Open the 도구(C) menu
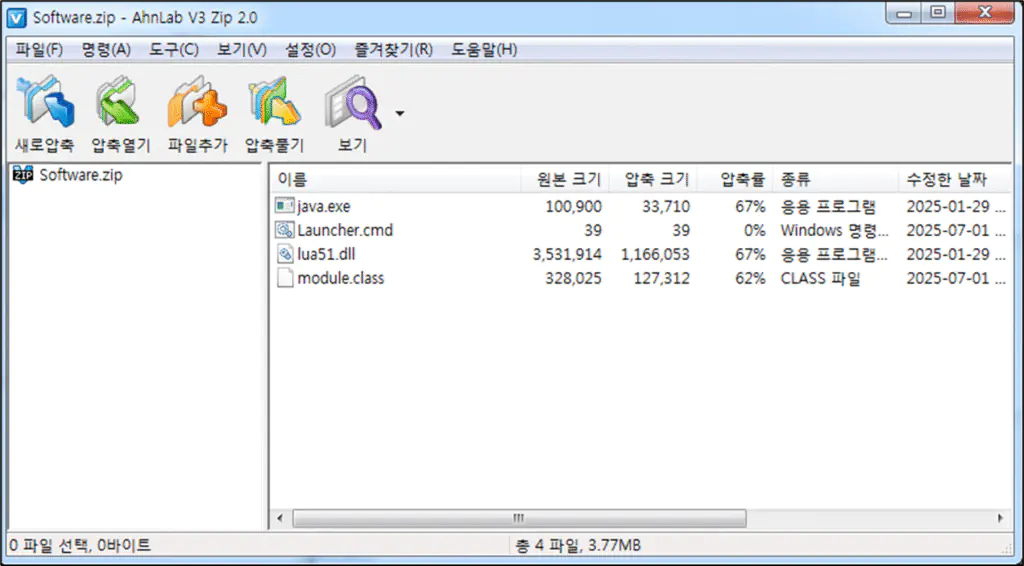Viewport: 1024px width, 566px height. click(x=174, y=50)
